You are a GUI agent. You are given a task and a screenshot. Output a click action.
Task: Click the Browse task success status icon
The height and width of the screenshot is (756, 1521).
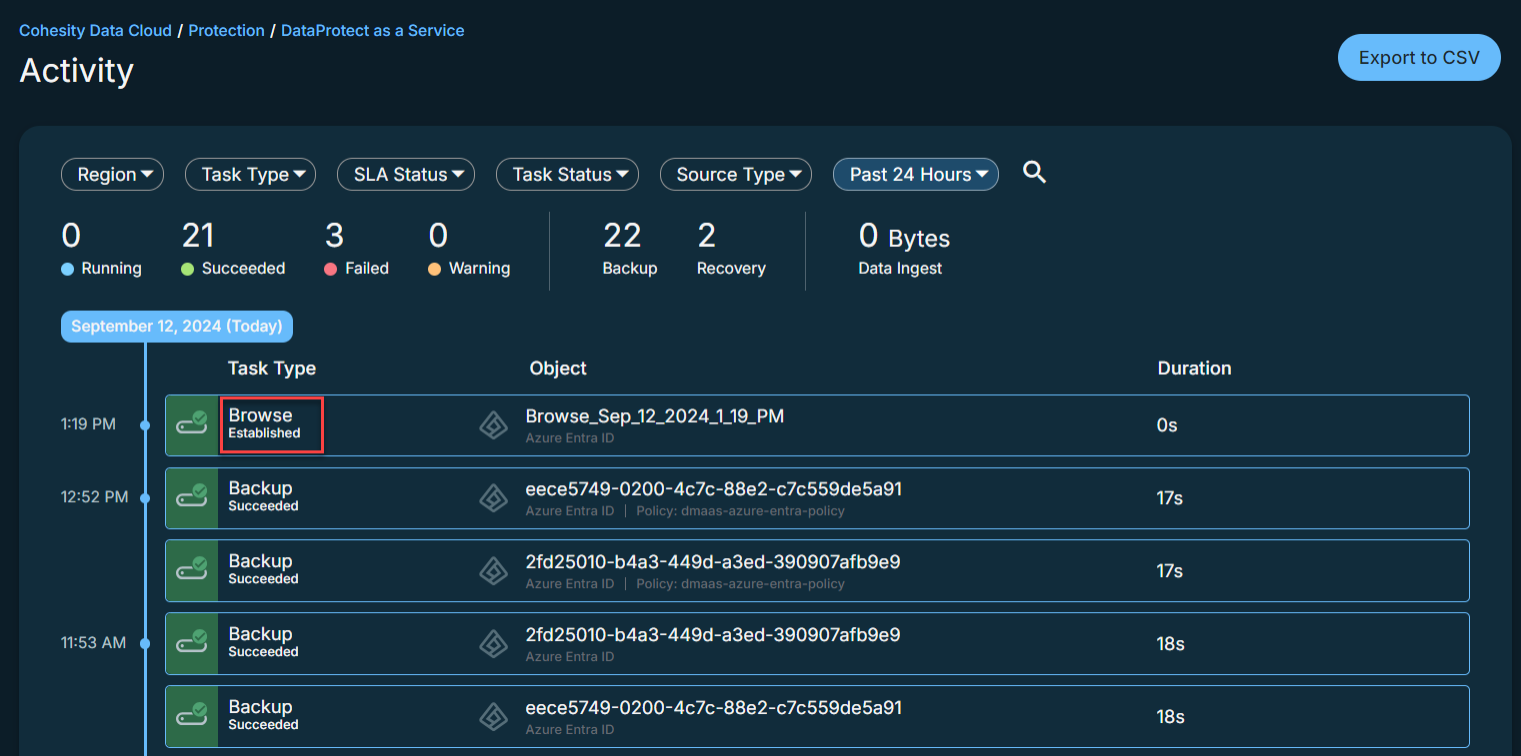(x=191, y=425)
